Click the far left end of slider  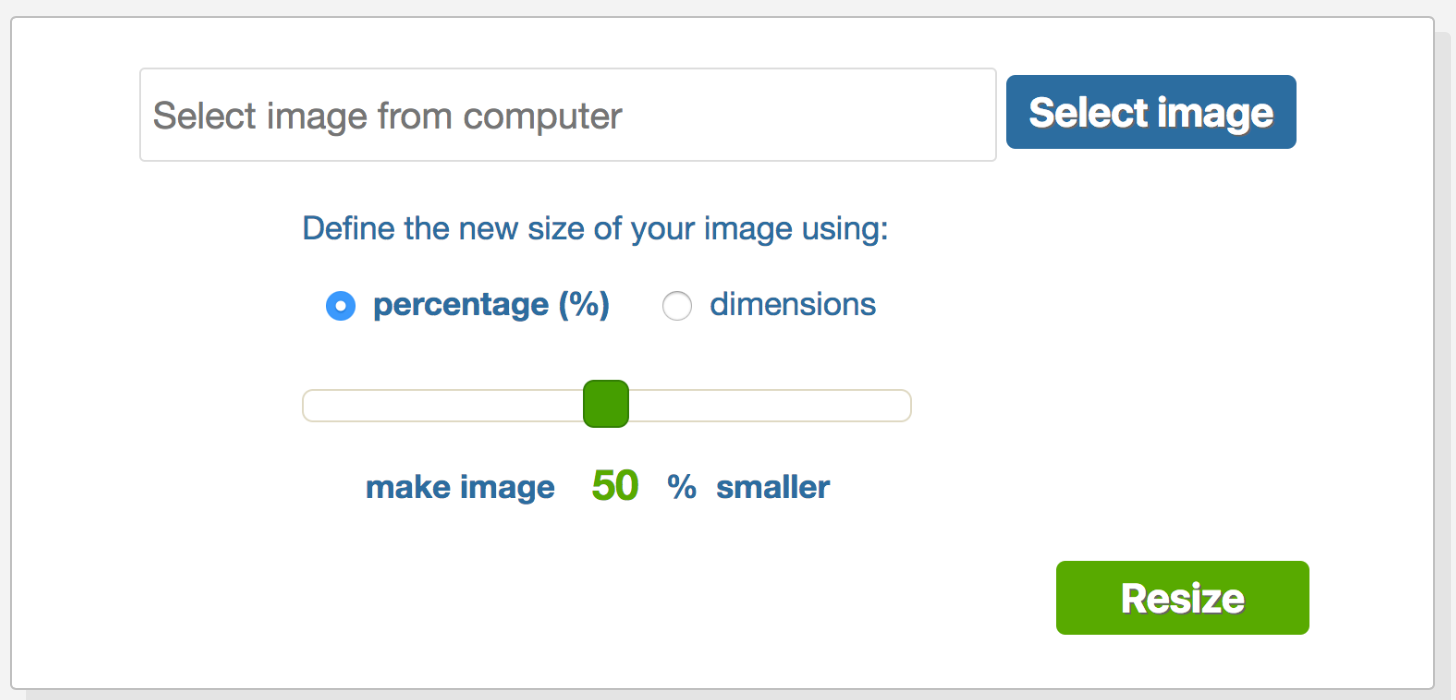310,406
